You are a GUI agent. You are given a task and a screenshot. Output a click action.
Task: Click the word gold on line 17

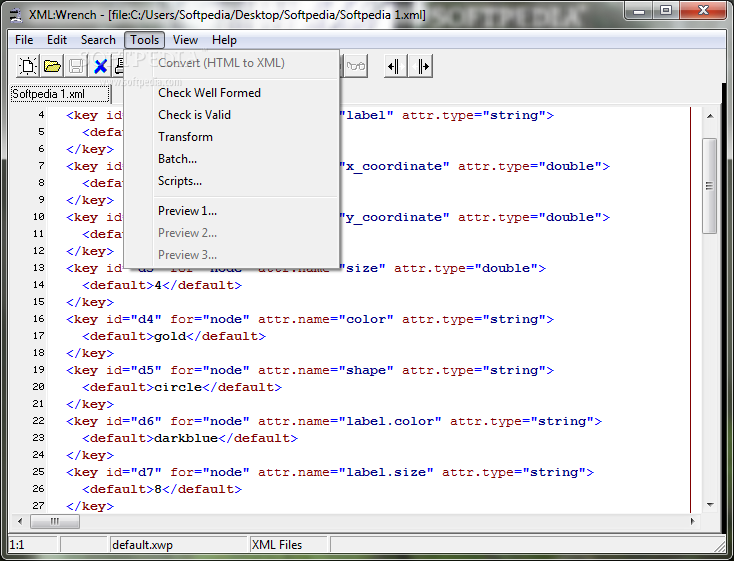(170, 336)
